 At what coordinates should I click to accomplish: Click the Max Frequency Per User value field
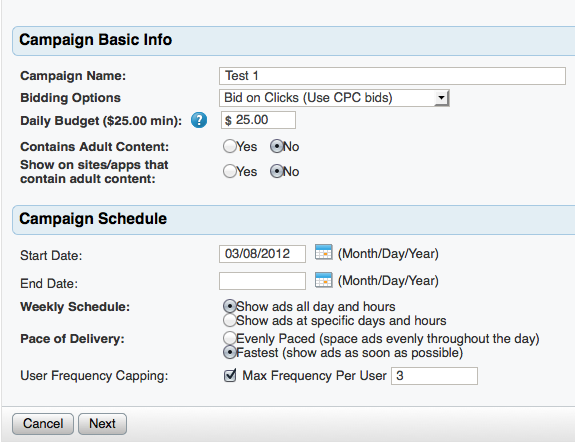434,376
